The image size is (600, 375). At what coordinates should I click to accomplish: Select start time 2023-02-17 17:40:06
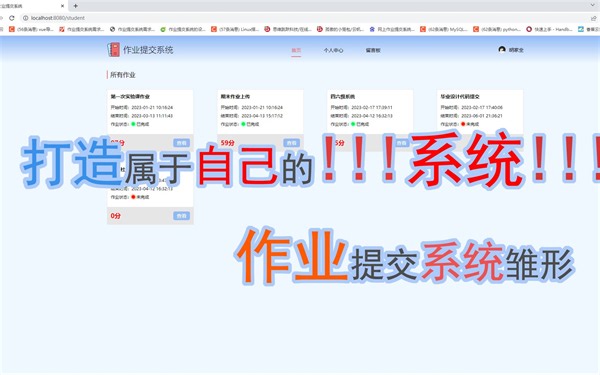[482, 108]
